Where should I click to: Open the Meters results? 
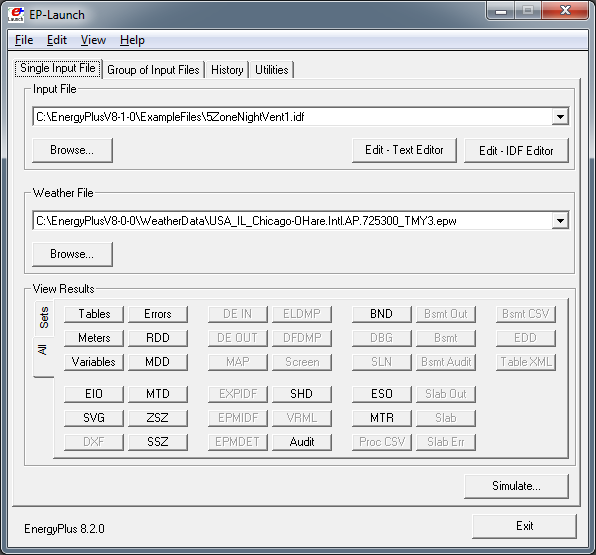[94, 338]
